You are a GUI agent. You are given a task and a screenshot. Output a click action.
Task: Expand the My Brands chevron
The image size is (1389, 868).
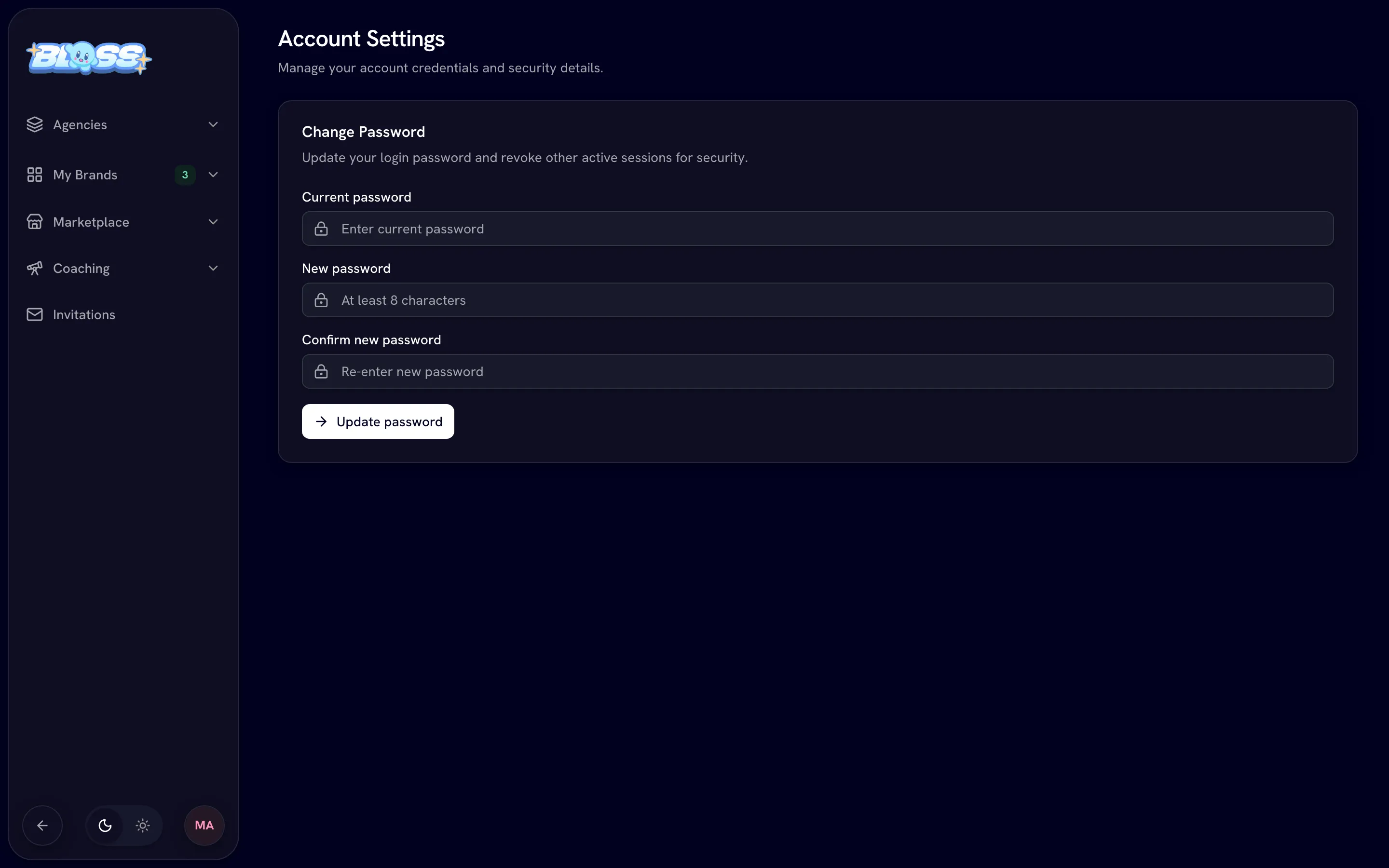coord(213,175)
